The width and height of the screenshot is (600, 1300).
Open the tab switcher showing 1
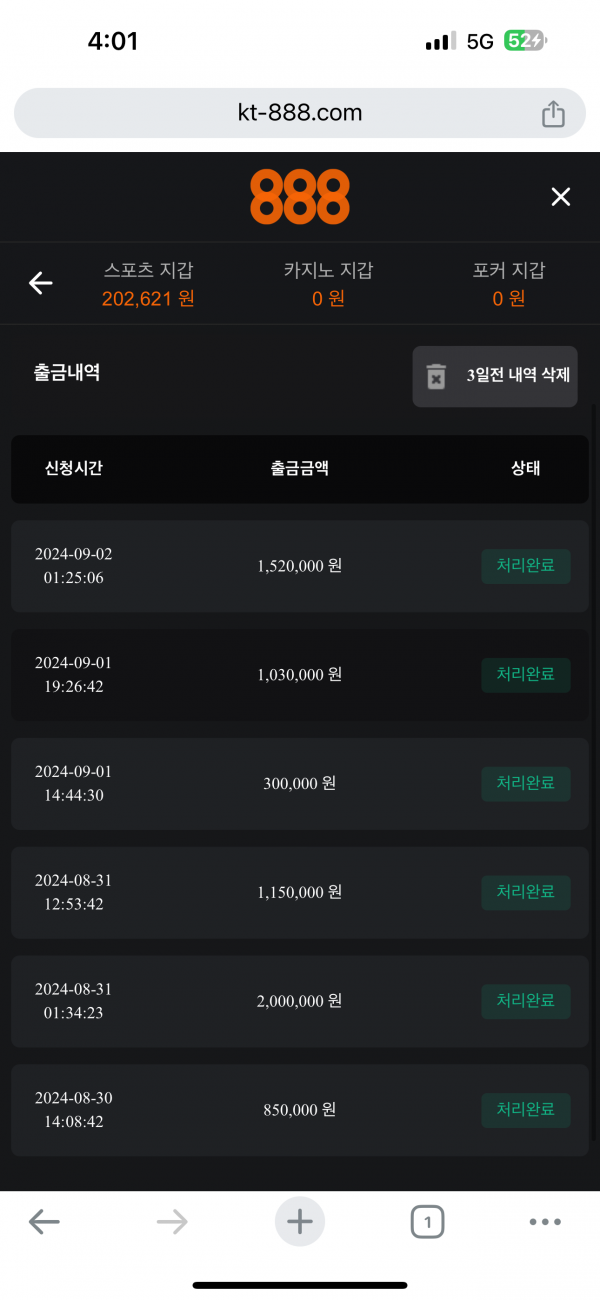427,1221
